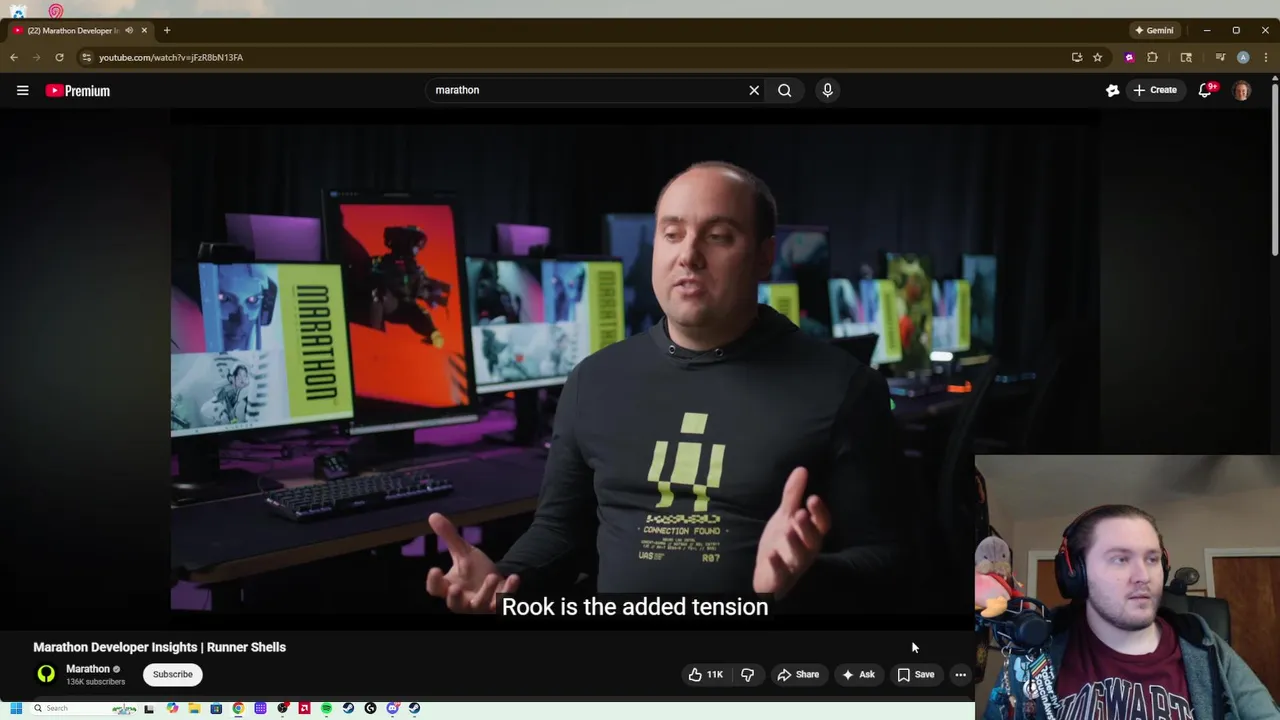Go to YouTube Premium home logo
This screenshot has width=1280, height=720.
77,90
